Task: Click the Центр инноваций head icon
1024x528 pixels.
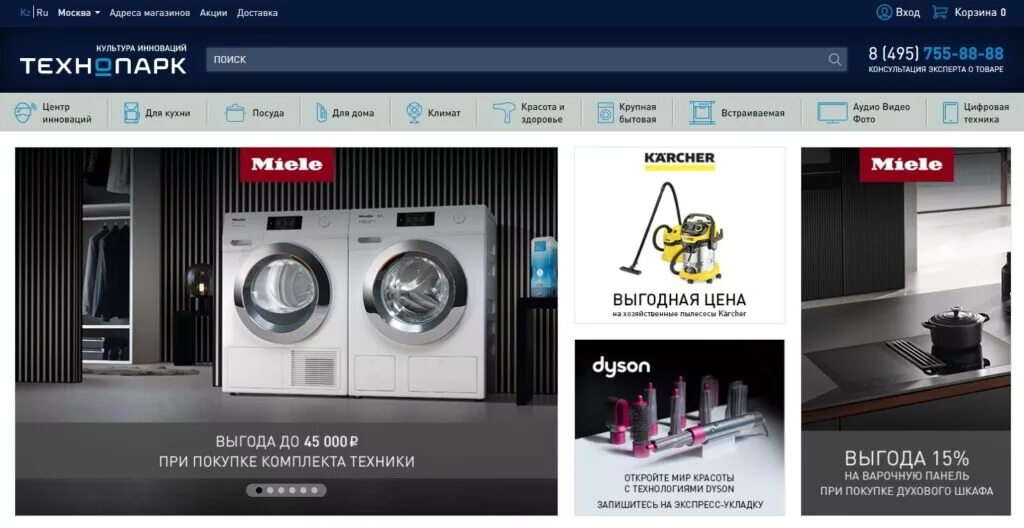Action: point(25,112)
